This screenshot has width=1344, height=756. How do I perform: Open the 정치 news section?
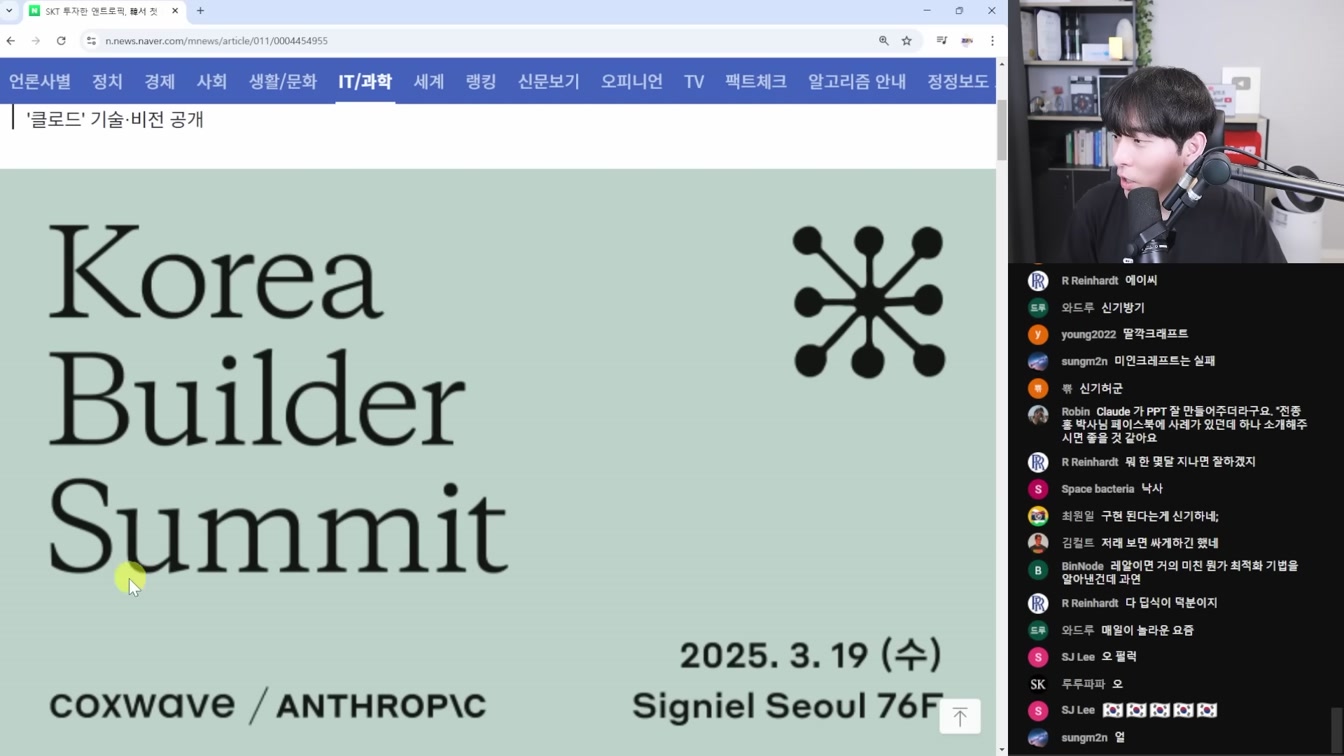click(x=107, y=82)
